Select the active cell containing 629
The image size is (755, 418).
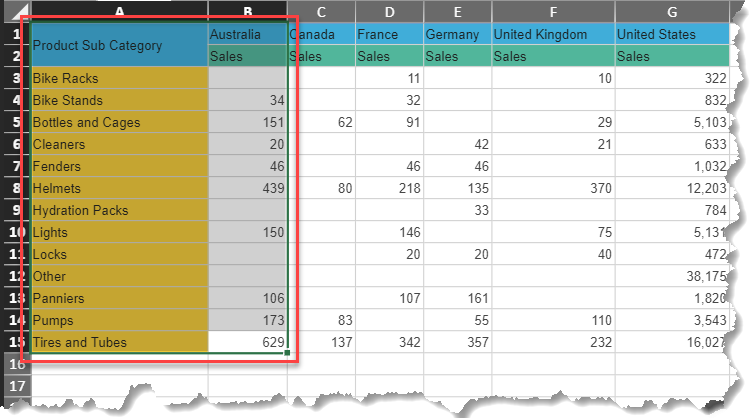coord(248,342)
